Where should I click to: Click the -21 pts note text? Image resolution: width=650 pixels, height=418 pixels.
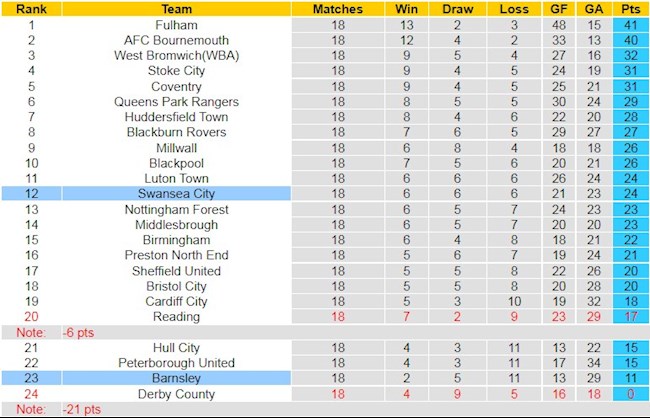pyautogui.click(x=83, y=409)
